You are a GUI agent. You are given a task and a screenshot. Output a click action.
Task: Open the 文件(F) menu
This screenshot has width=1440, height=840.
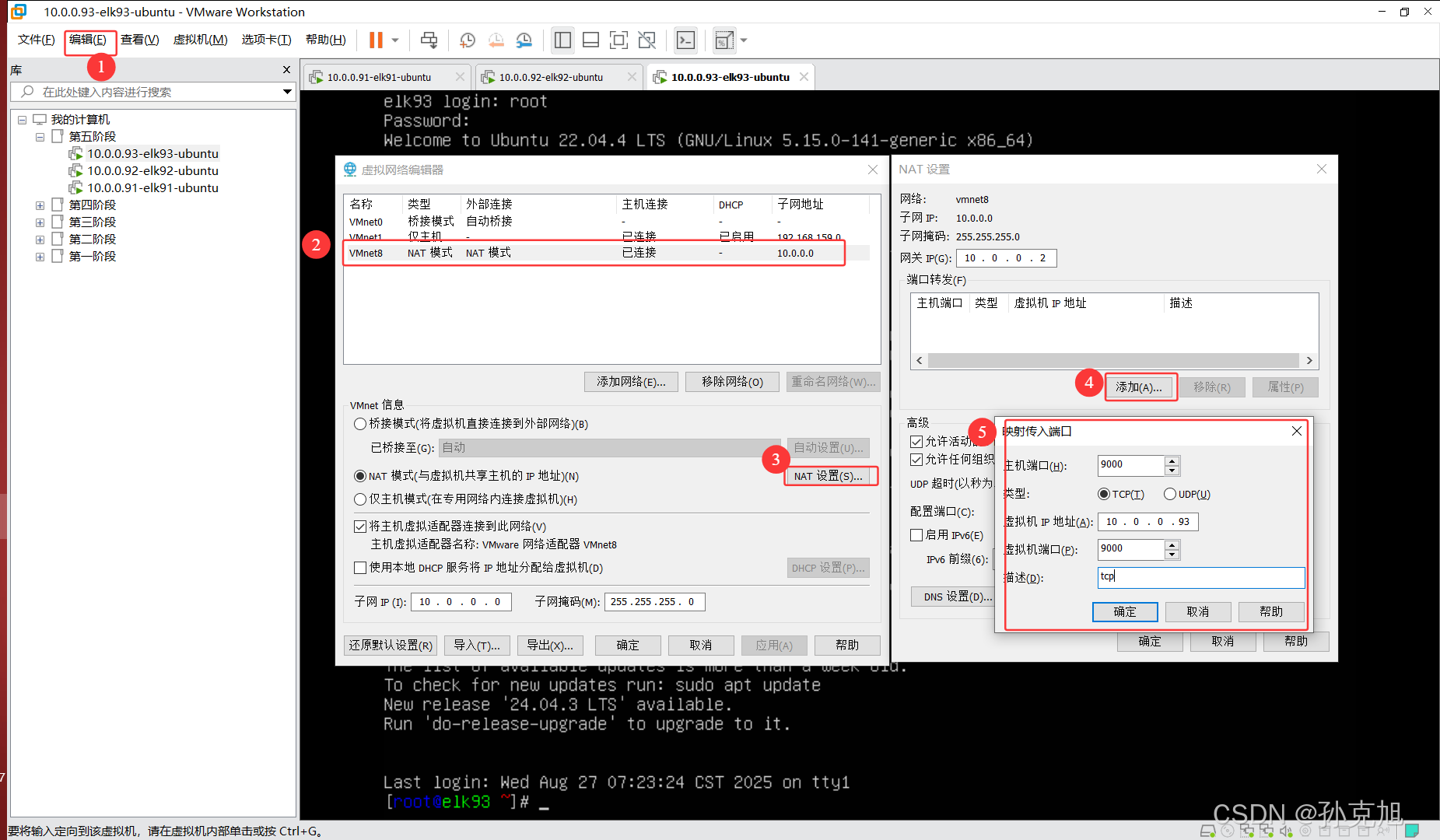[37, 40]
